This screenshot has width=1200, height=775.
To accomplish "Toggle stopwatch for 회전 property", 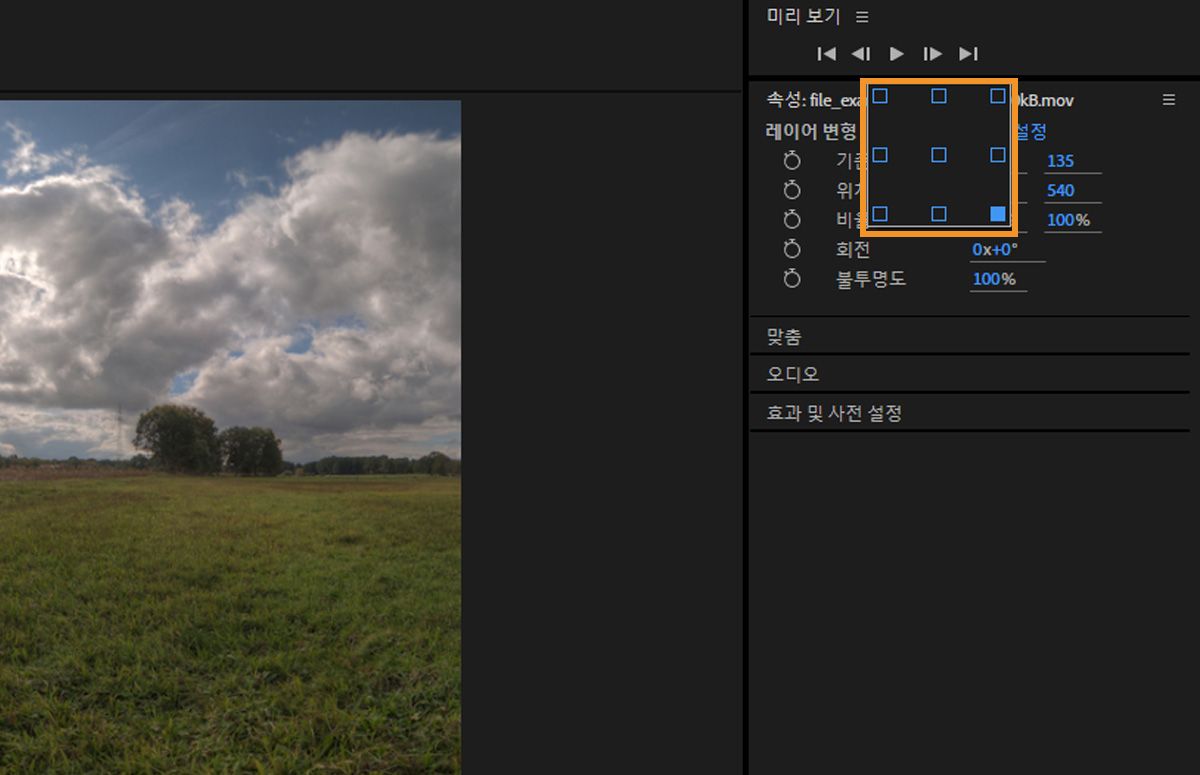I will tap(792, 249).
